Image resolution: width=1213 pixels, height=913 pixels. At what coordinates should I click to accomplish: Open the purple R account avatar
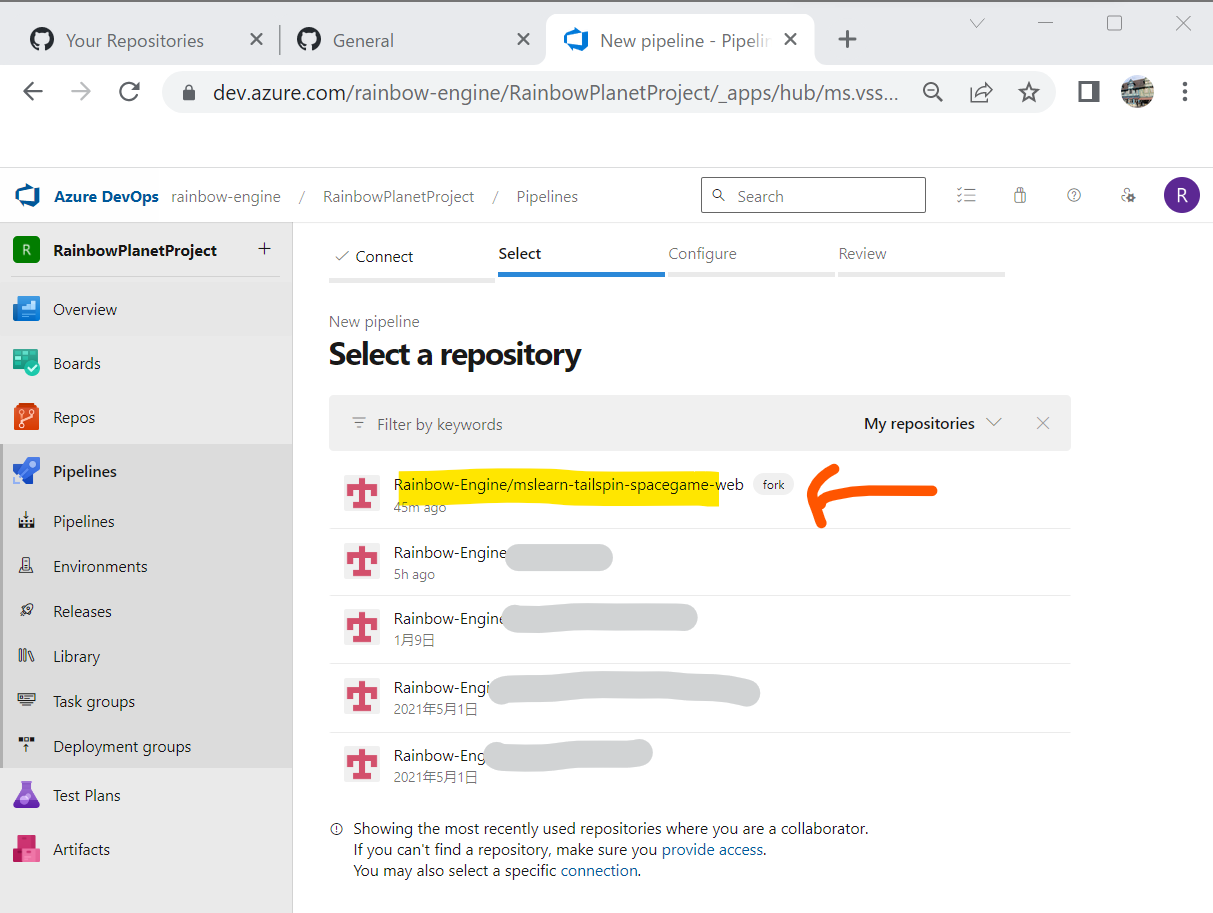[x=1182, y=195]
